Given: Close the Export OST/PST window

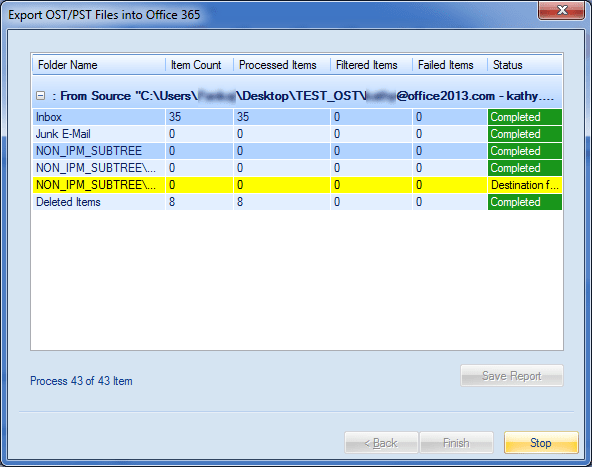Looking at the screenshot, I should click(x=562, y=10).
